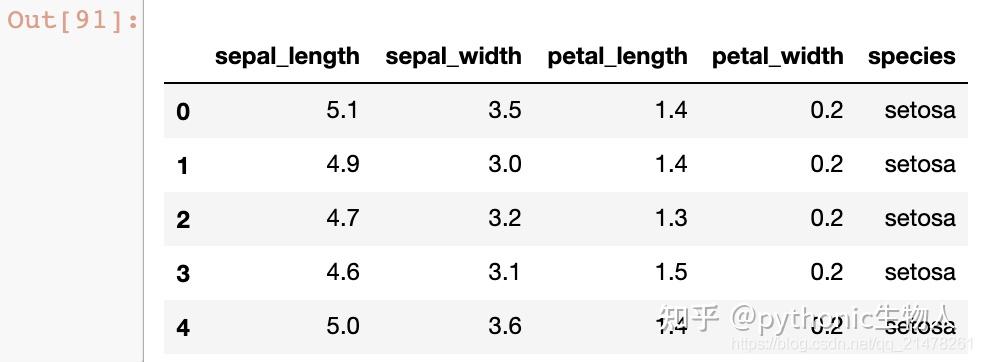982x362 pixels.
Task: Select the petal_length column header
Action: pyautogui.click(x=618, y=56)
